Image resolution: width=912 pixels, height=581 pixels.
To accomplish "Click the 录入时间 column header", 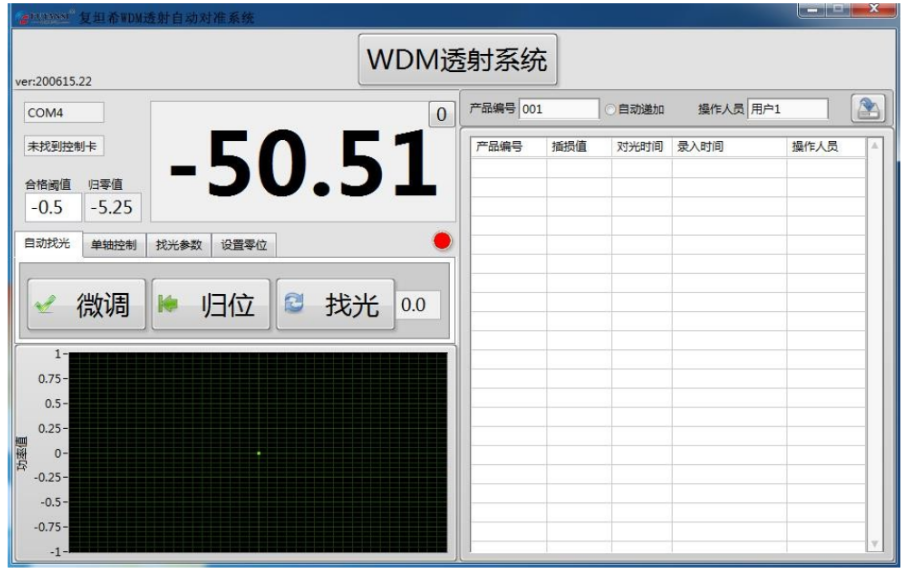I will [729, 147].
